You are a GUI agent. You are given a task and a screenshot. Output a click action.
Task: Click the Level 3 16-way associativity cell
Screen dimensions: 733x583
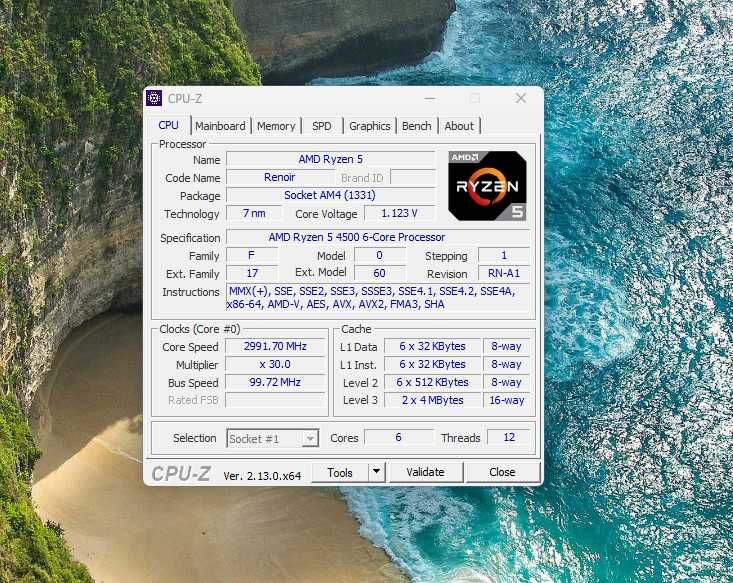507,400
